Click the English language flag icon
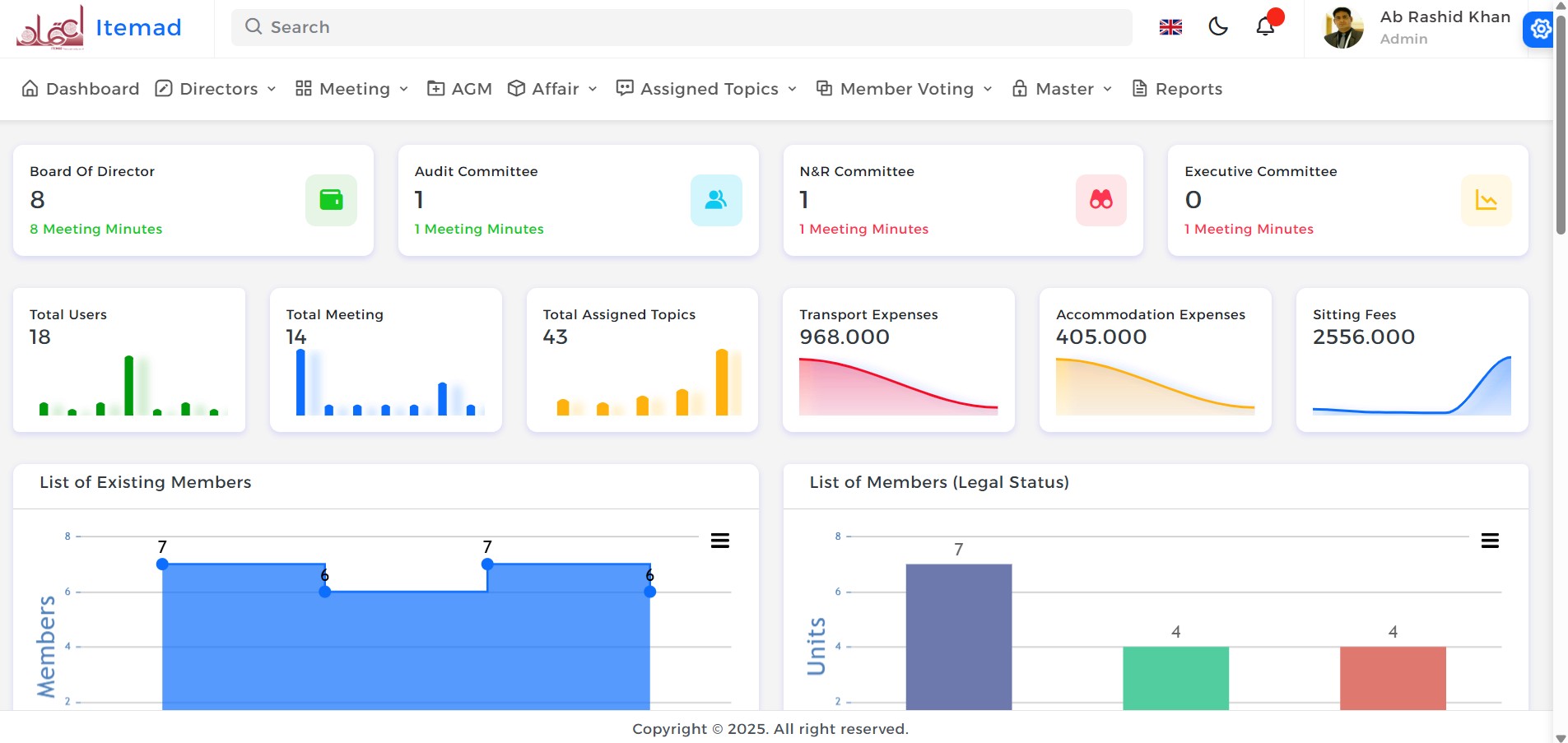Screen dimensions: 1568x743 pos(1170,27)
